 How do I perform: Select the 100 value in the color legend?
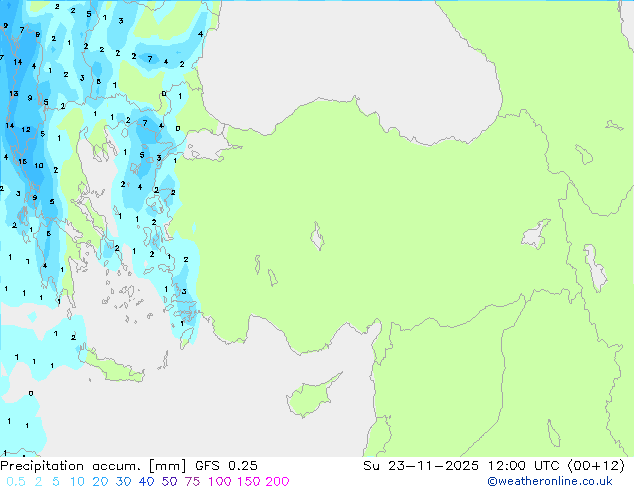coord(220,482)
